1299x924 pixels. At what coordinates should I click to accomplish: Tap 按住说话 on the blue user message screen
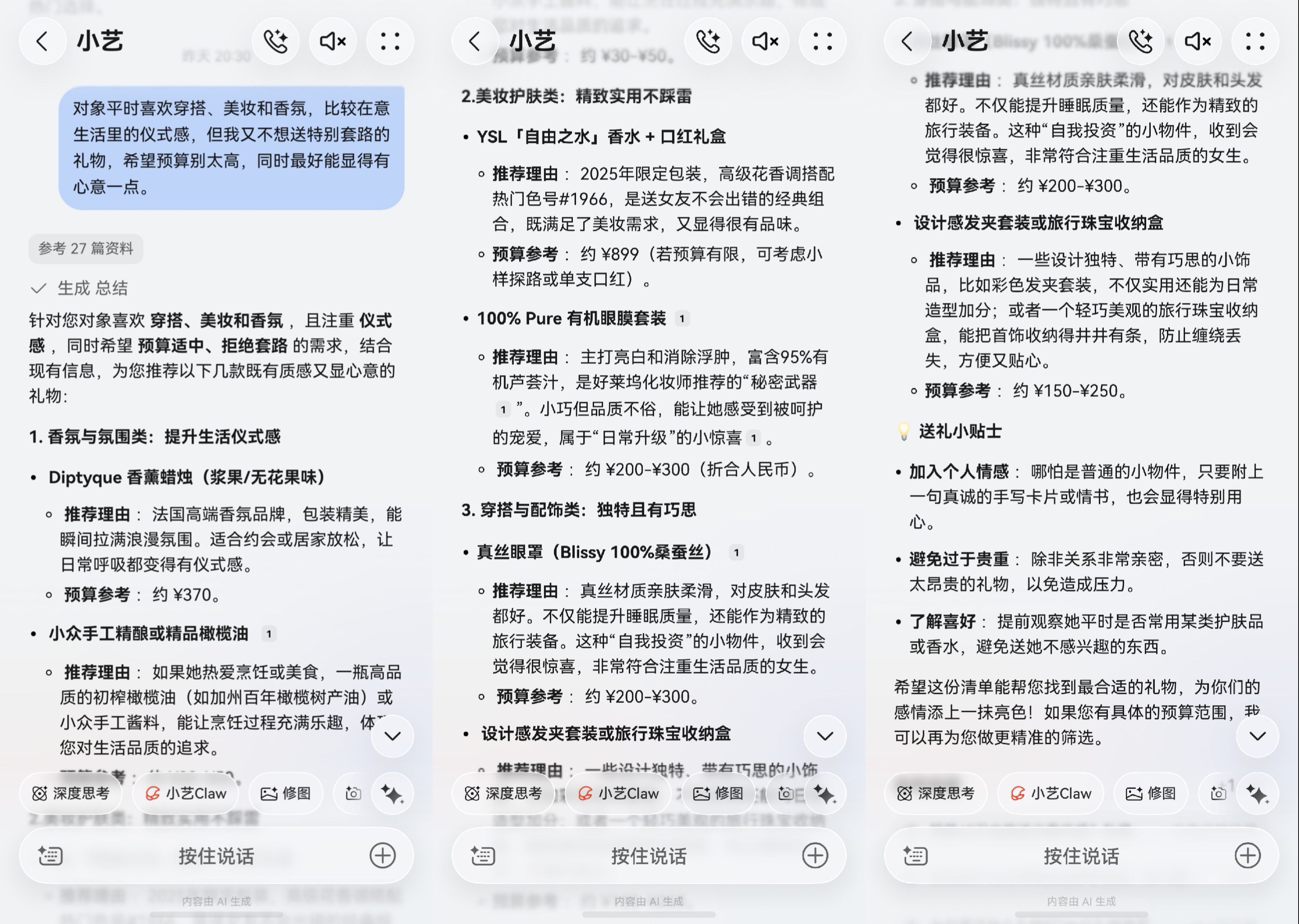(216, 856)
